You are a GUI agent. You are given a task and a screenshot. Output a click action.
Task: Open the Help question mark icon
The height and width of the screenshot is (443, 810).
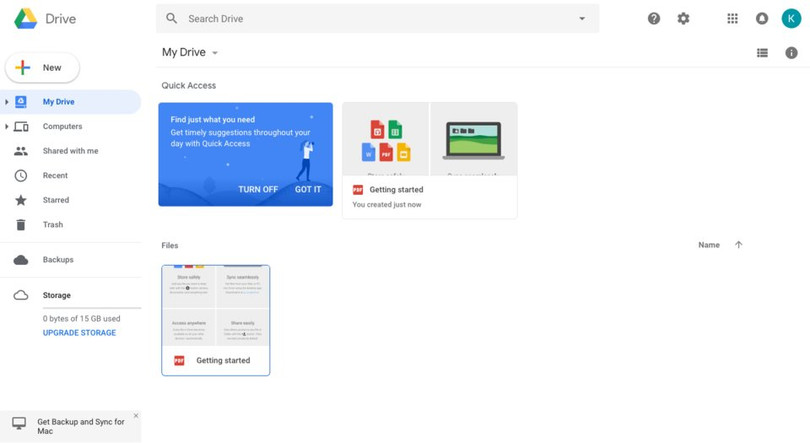click(654, 19)
